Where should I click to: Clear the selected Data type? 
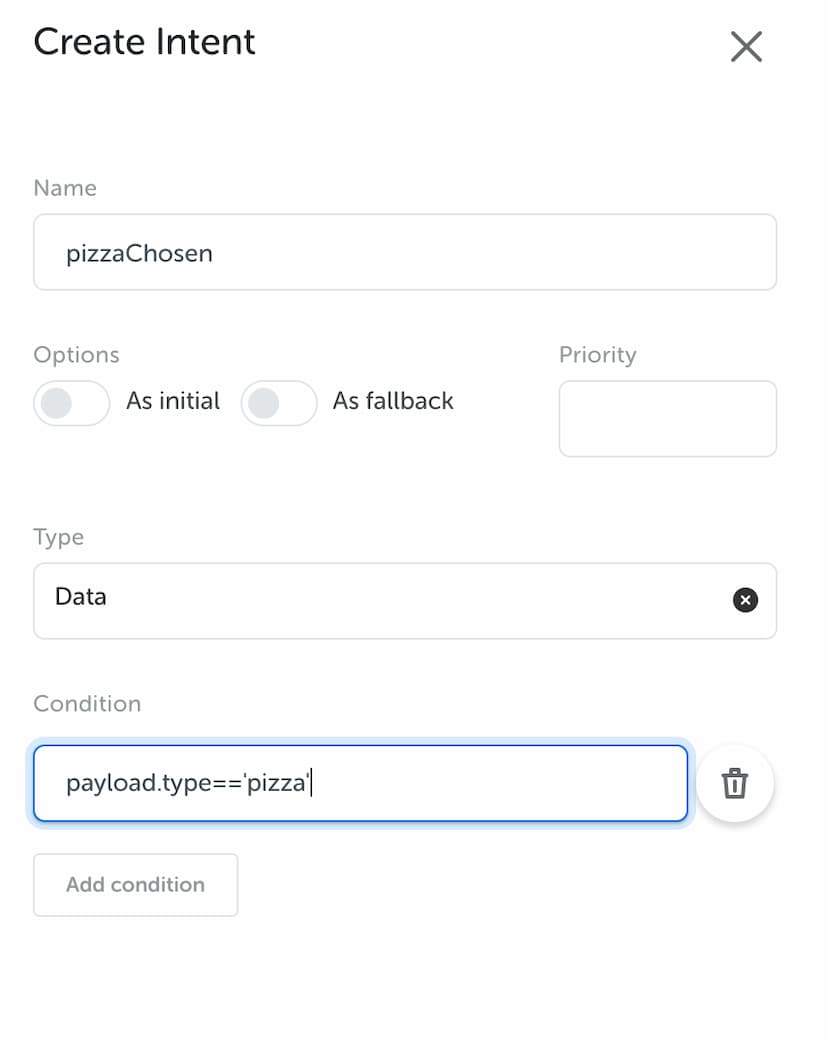click(745, 599)
